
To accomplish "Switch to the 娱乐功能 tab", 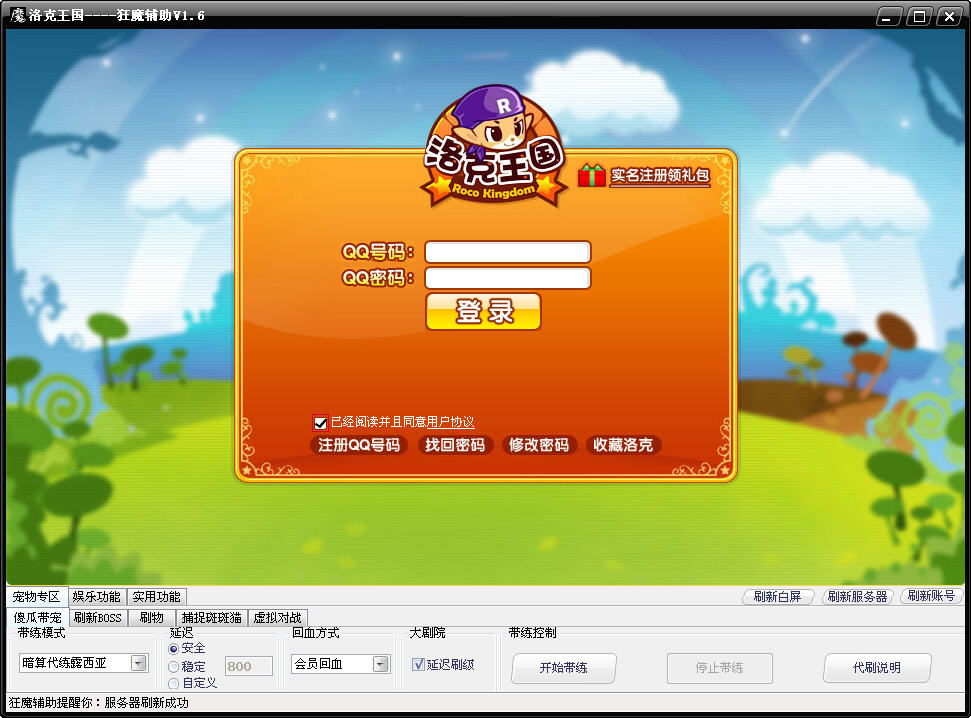I will click(97, 597).
